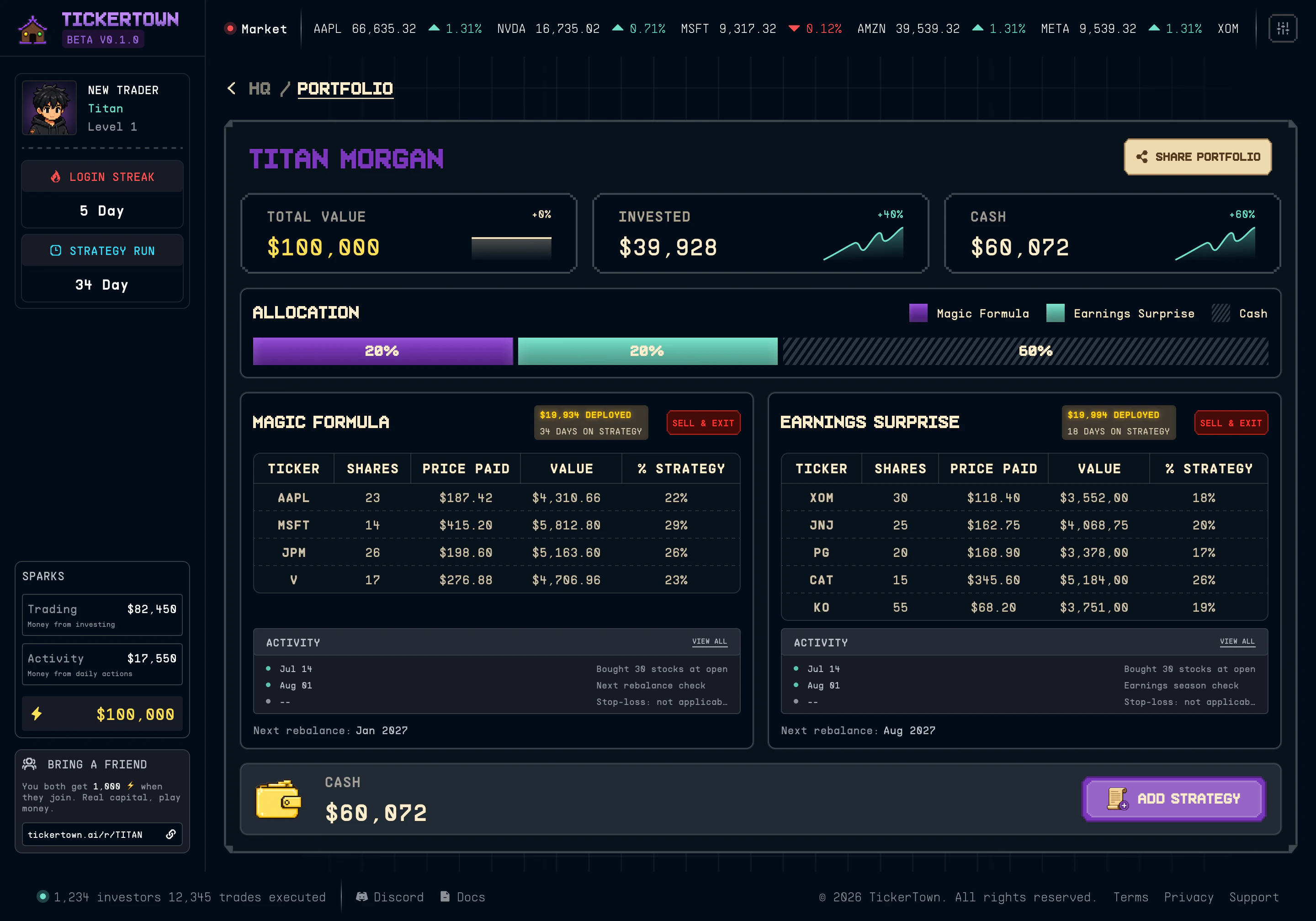Sell & Exit the Earnings Surprise strategy
Viewport: 1316px width, 921px height.
pyautogui.click(x=1231, y=423)
